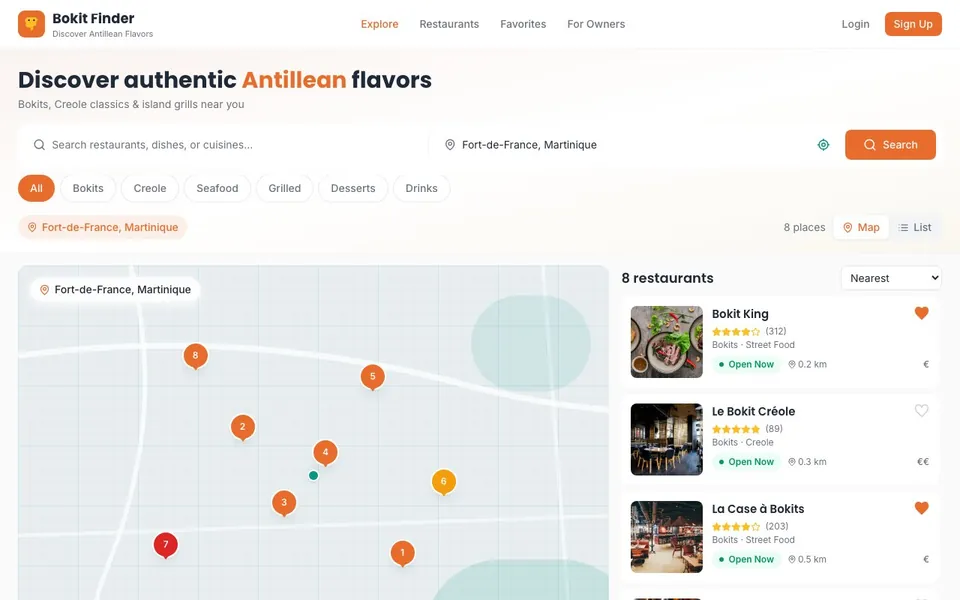Click yellow map pin number 6
The image size is (960, 600).
(443, 482)
